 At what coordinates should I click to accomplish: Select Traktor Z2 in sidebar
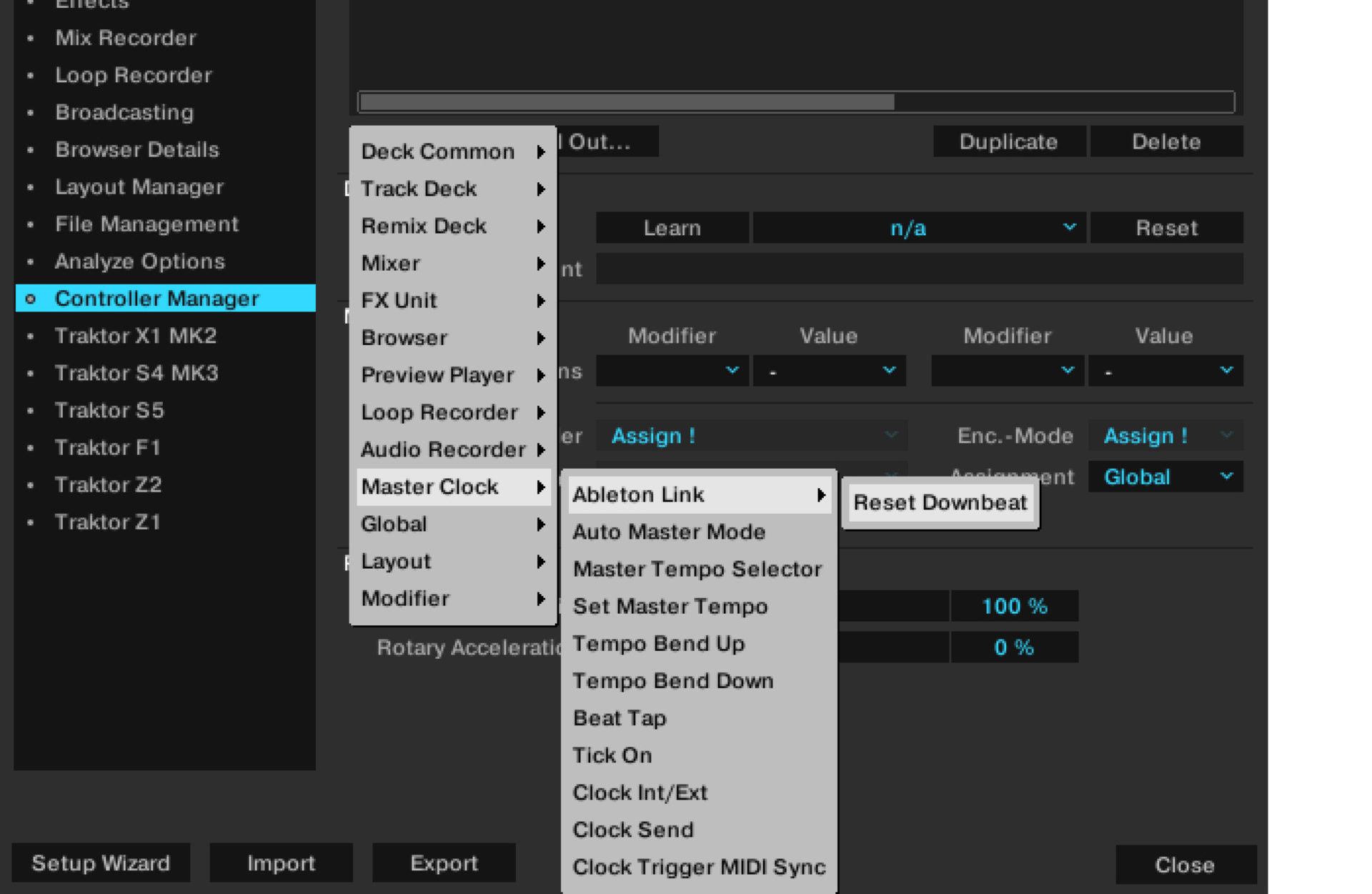tap(165, 485)
